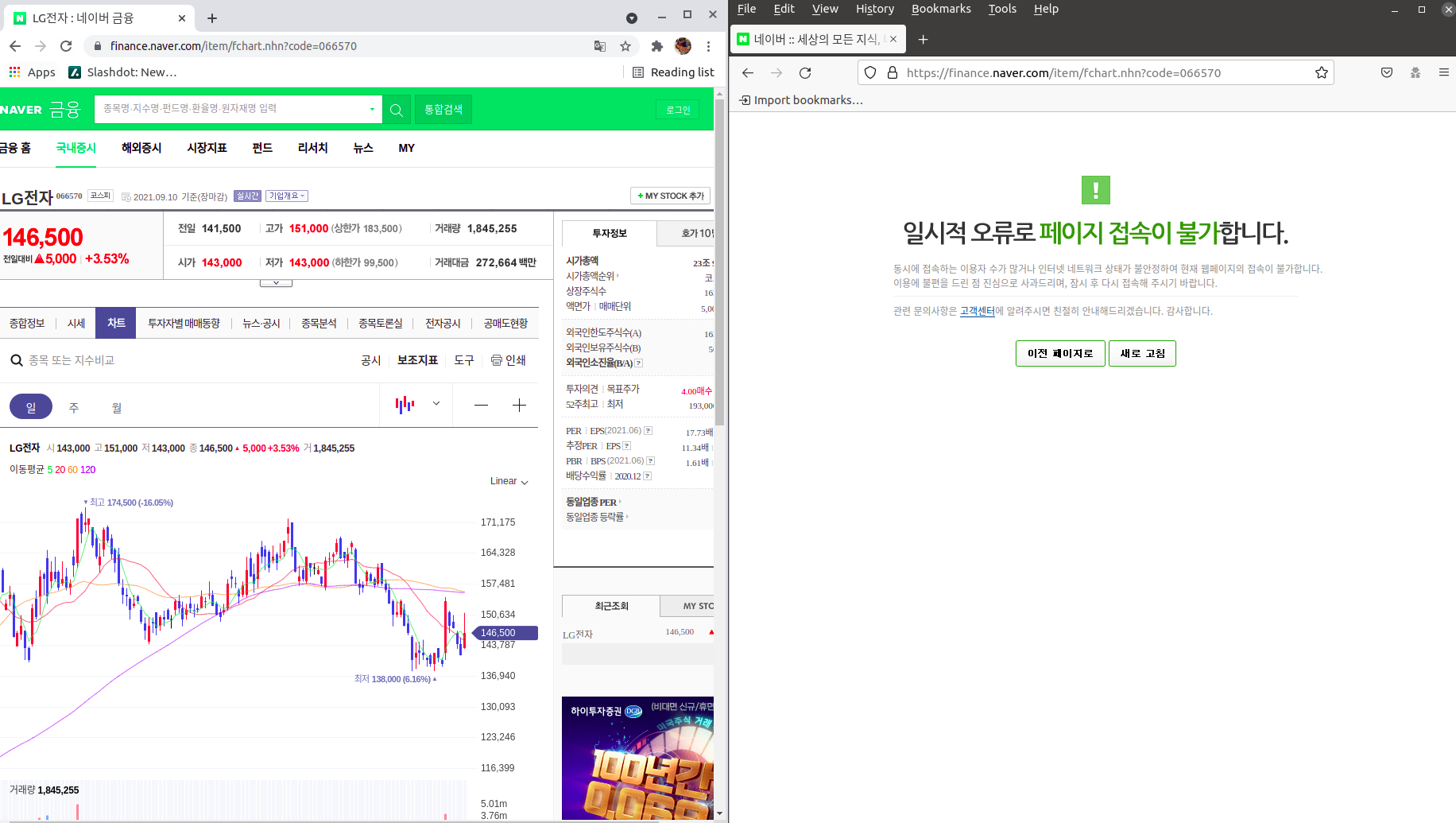Image resolution: width=1456 pixels, height=823 pixels.
Task: Click MY STOCK 추가 button
Action: [x=670, y=196]
